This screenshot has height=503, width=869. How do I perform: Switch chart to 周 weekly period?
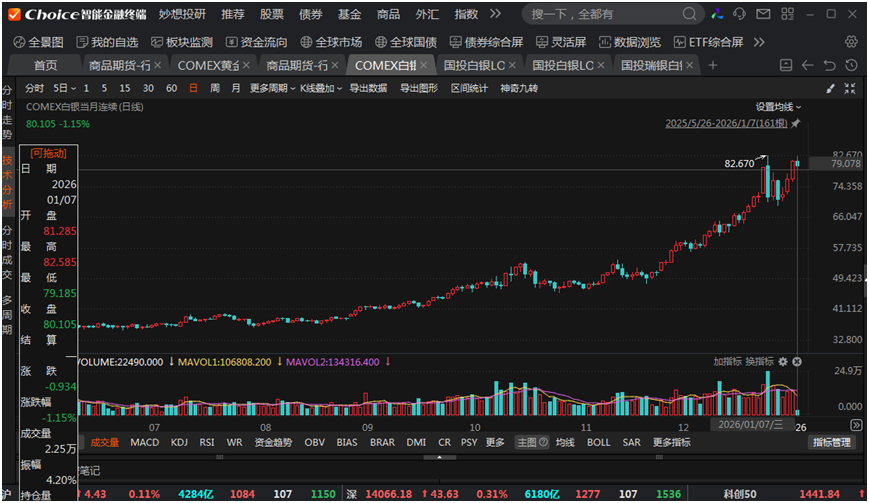pyautogui.click(x=213, y=88)
